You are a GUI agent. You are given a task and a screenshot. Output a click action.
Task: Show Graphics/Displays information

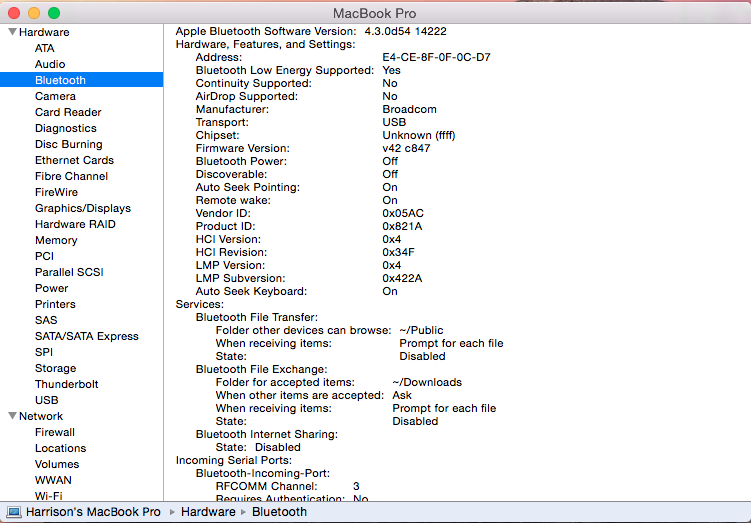(83, 208)
